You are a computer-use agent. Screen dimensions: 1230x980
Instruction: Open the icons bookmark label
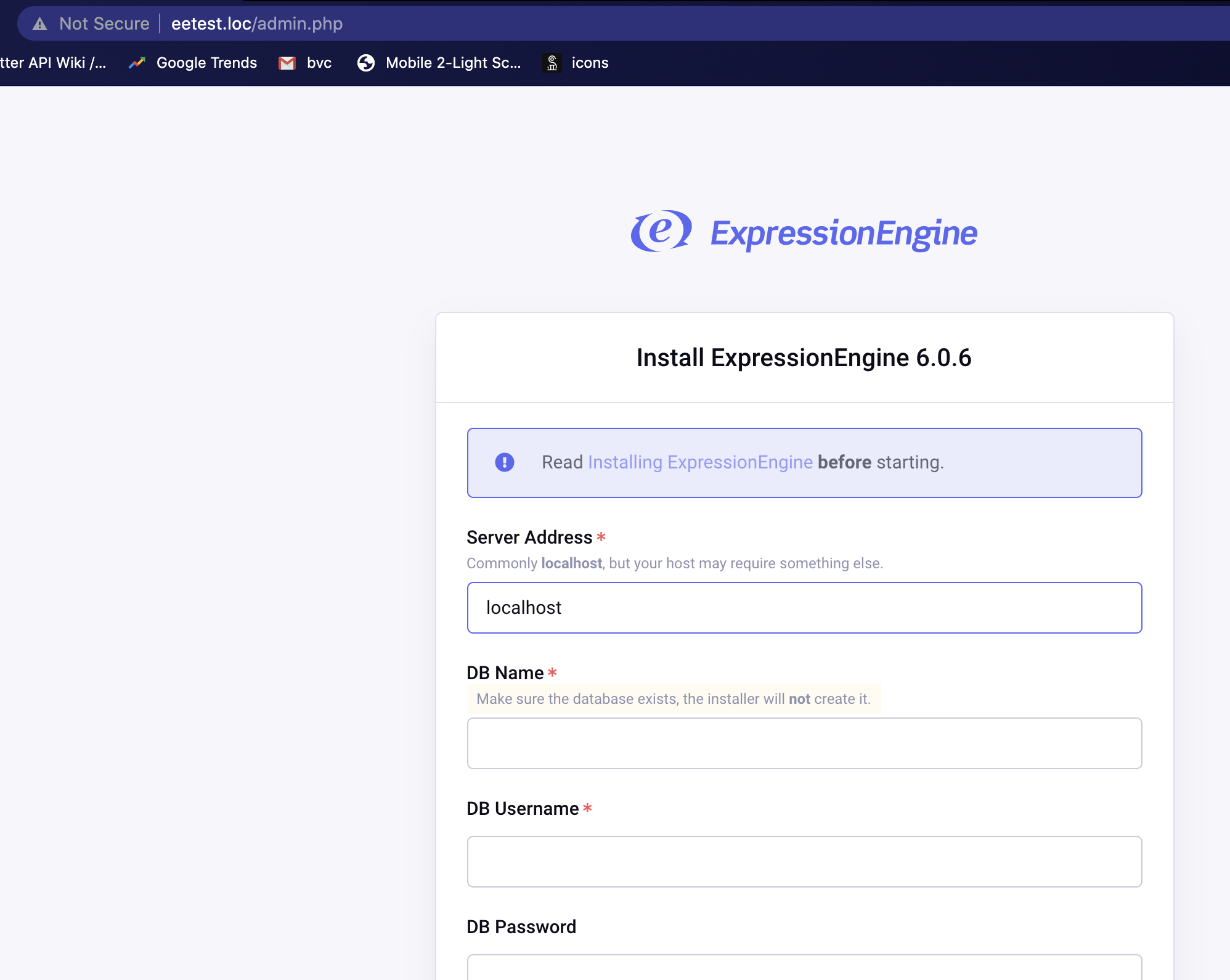[590, 63]
